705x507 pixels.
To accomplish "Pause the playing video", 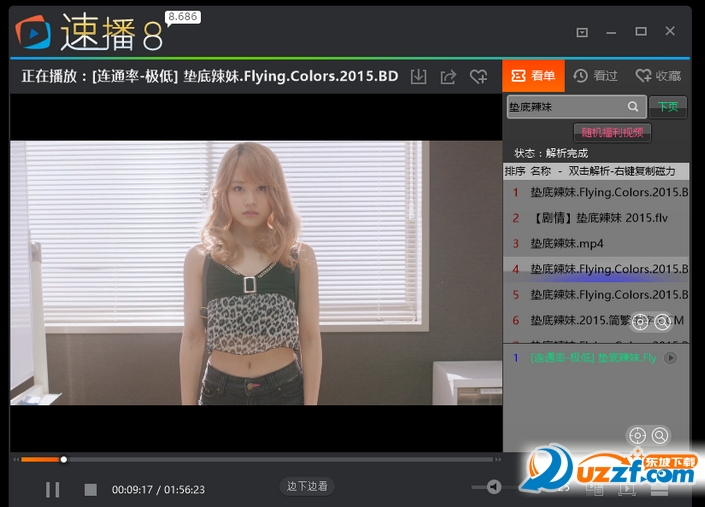I will coord(53,489).
